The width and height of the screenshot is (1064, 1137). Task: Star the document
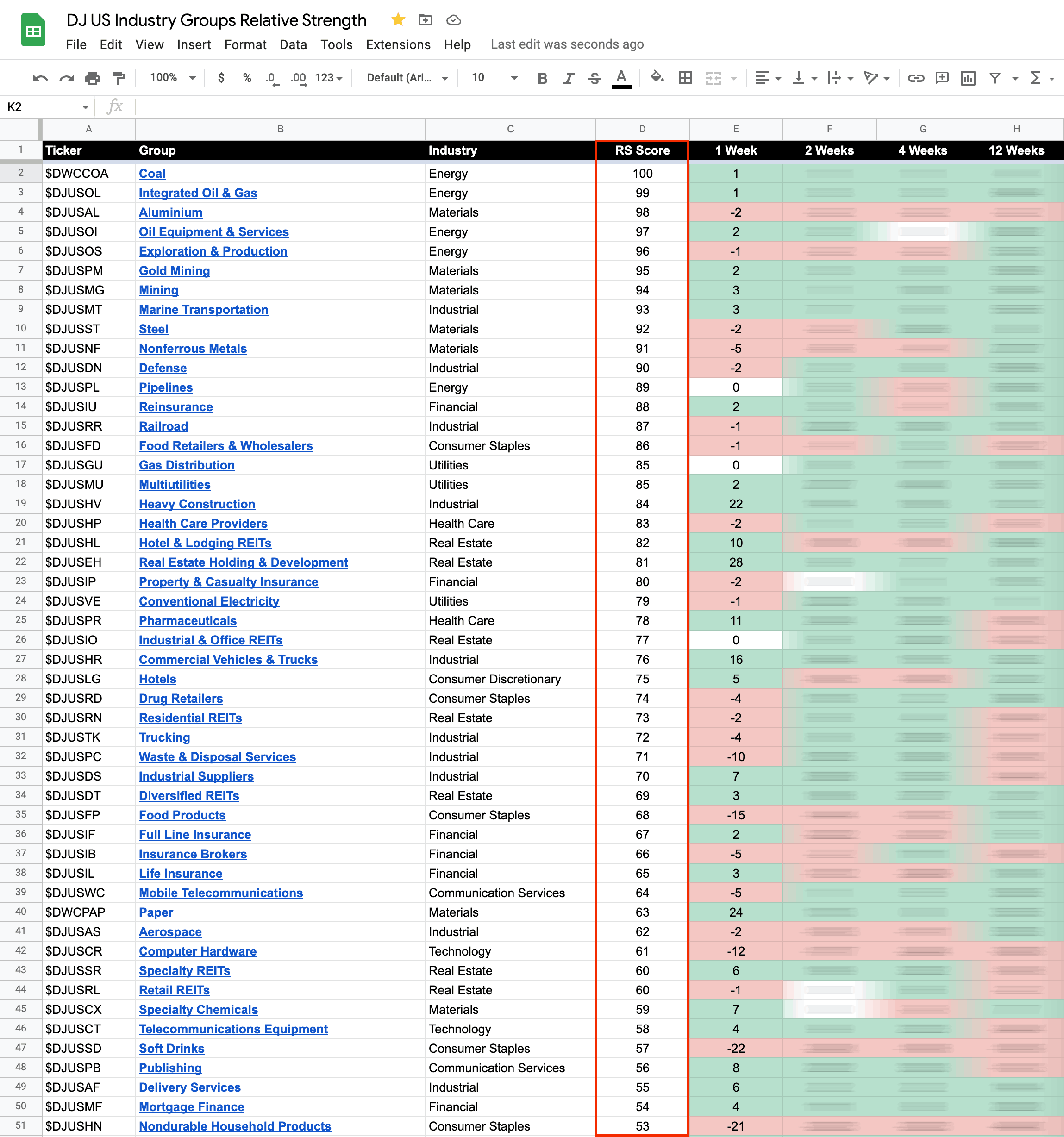pos(398,20)
